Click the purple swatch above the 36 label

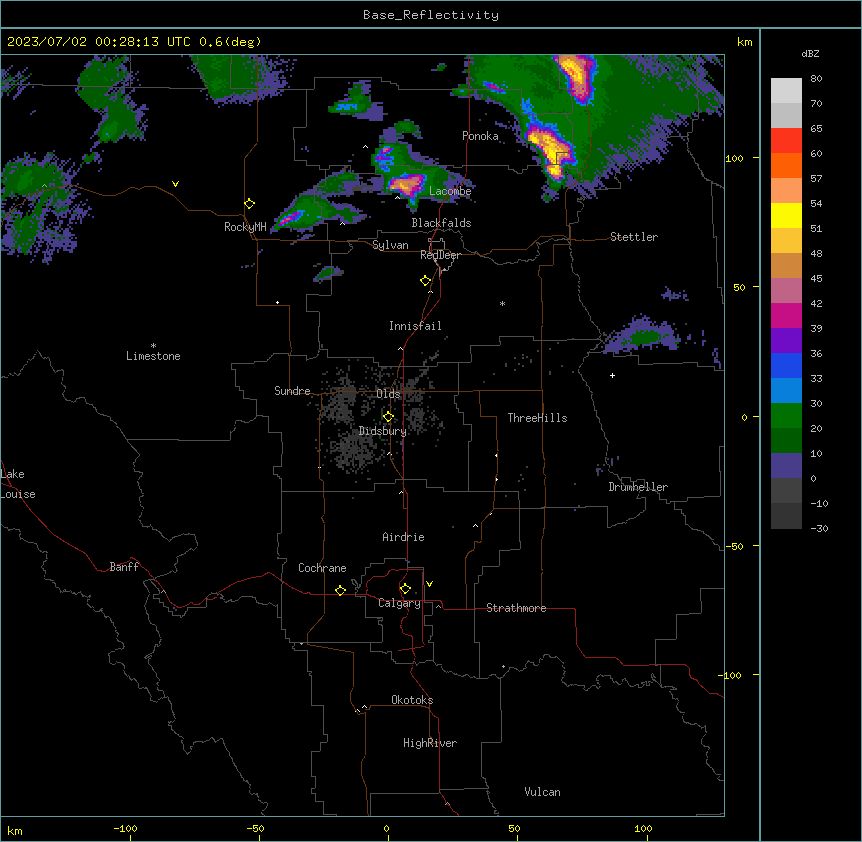(x=786, y=341)
